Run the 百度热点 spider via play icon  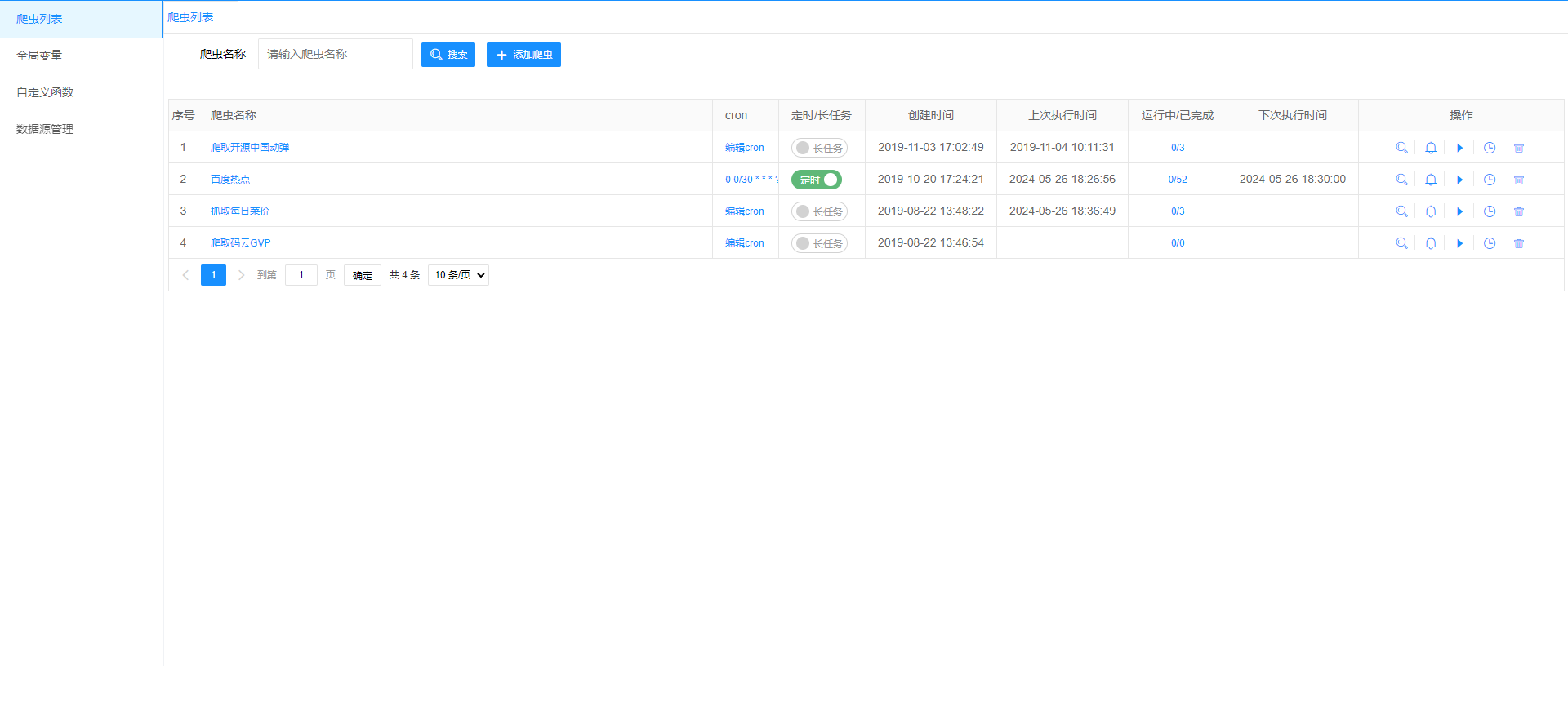click(x=1460, y=180)
